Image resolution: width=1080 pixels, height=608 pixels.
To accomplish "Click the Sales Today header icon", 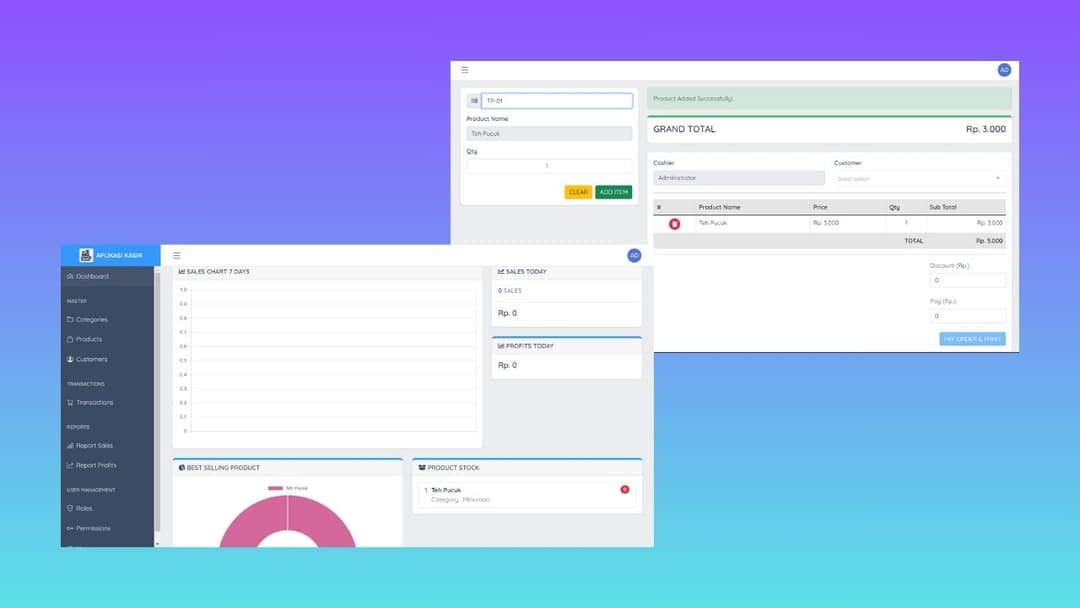I will (501, 272).
